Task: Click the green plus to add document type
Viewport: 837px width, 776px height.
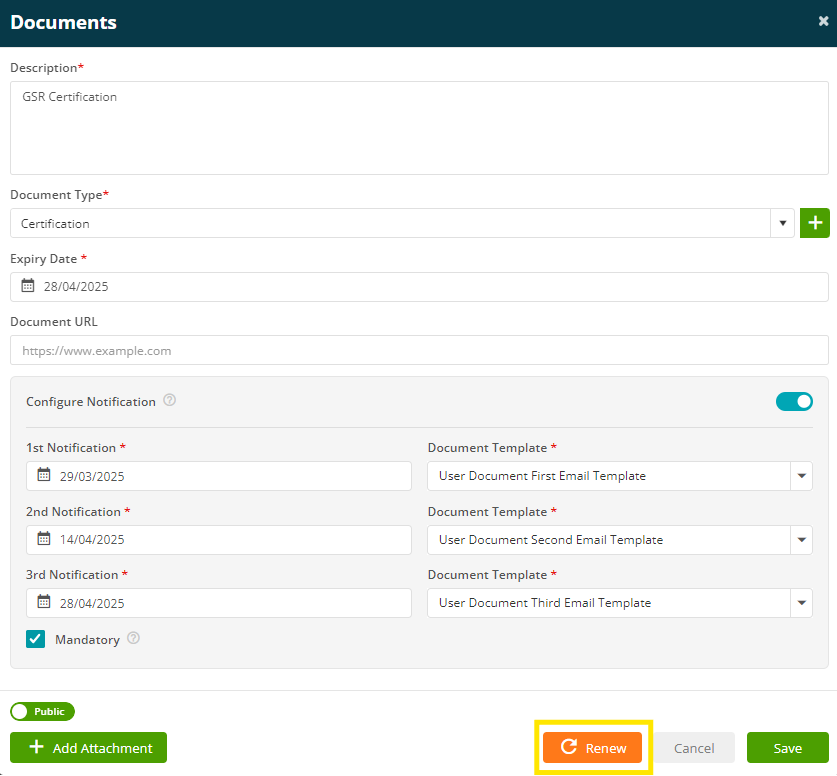Action: click(815, 223)
